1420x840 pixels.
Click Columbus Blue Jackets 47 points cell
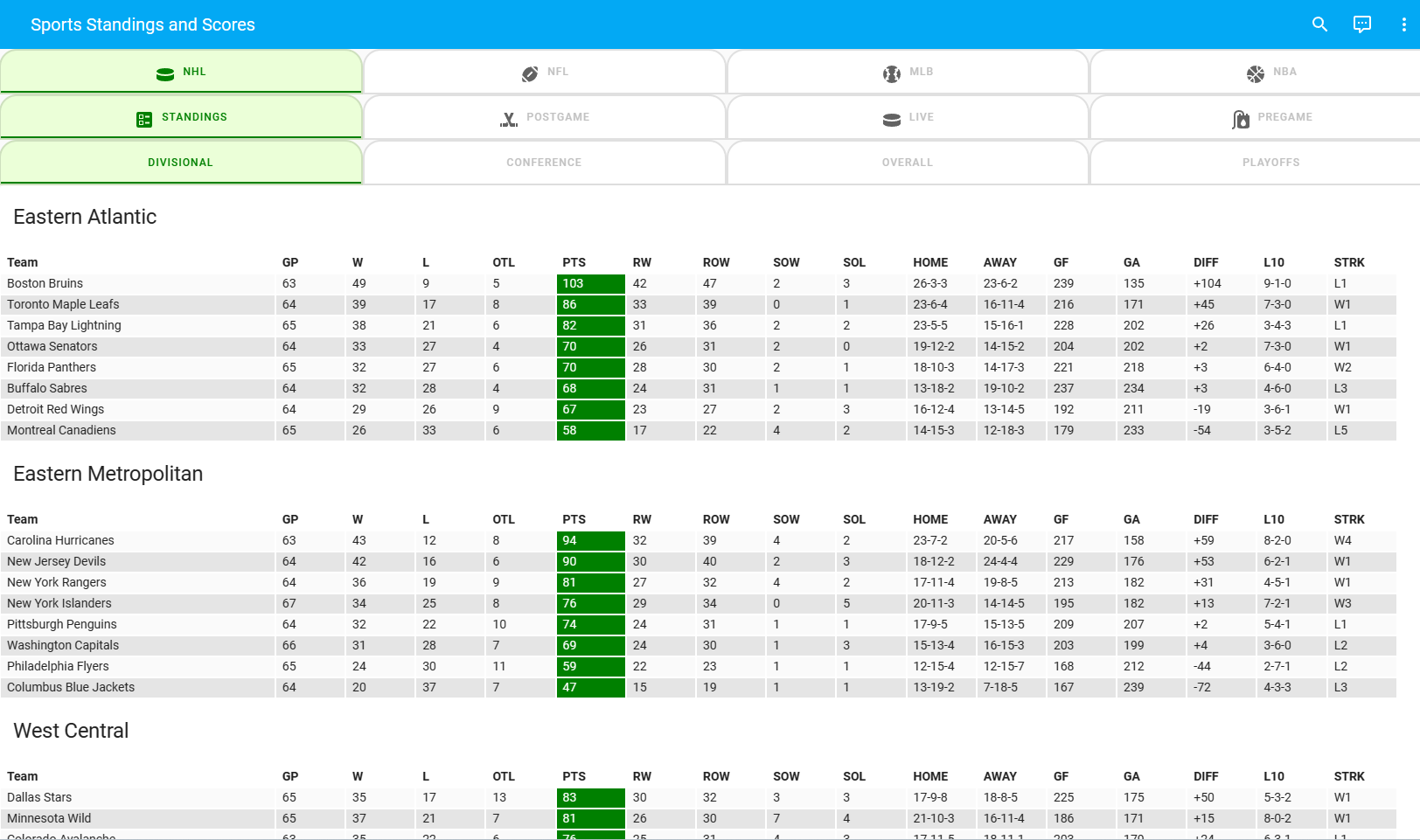point(591,687)
